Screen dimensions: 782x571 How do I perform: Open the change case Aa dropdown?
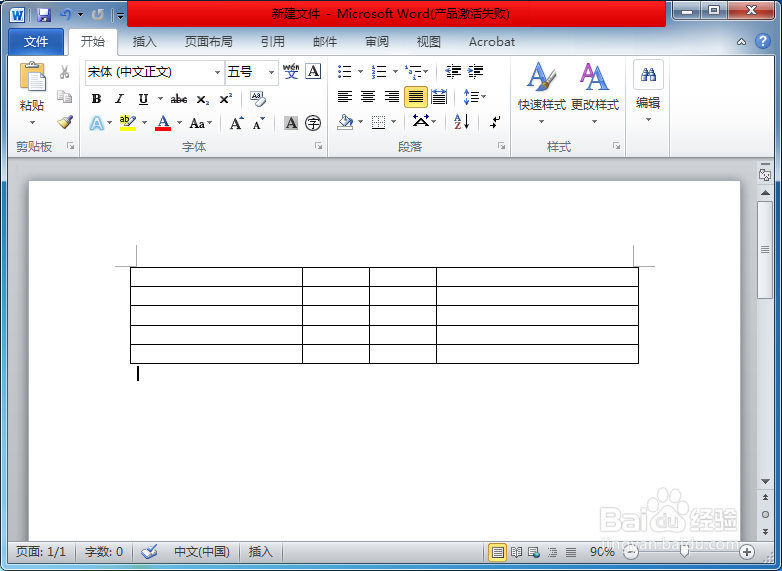pos(200,123)
